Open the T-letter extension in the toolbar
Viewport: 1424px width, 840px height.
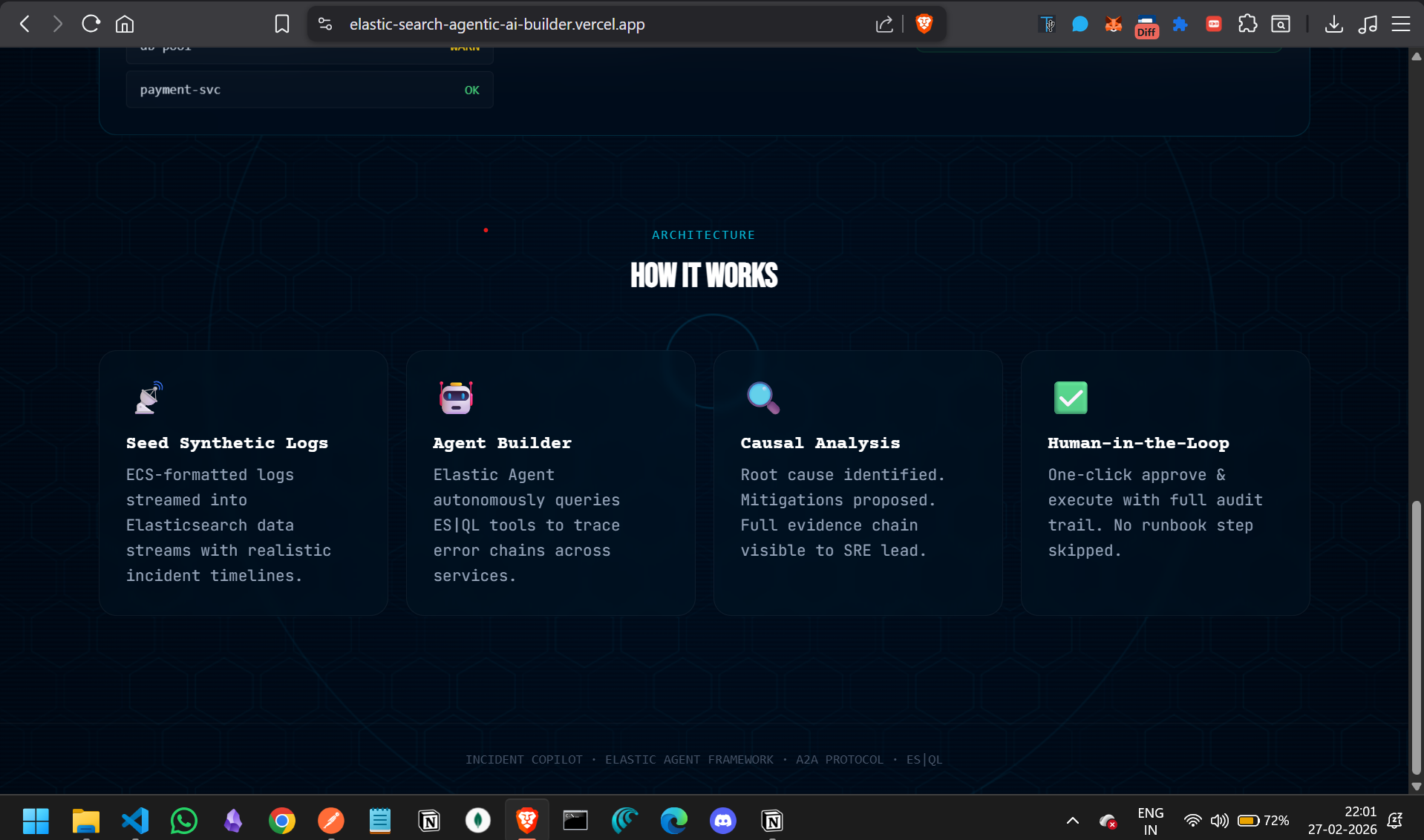point(1047,24)
